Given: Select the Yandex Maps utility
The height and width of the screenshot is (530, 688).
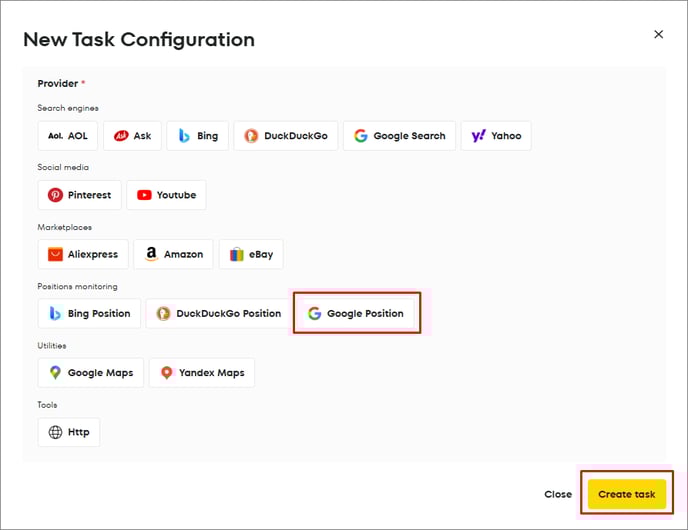Looking at the screenshot, I should click(x=202, y=372).
